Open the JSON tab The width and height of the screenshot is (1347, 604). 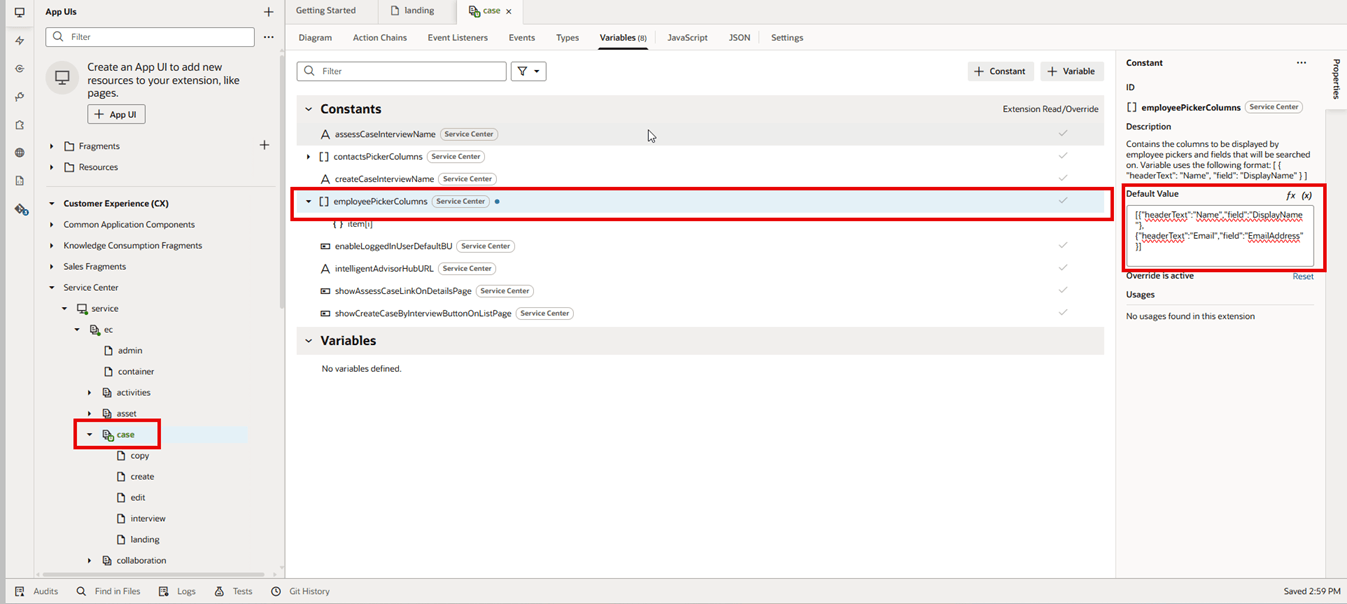[739, 38]
